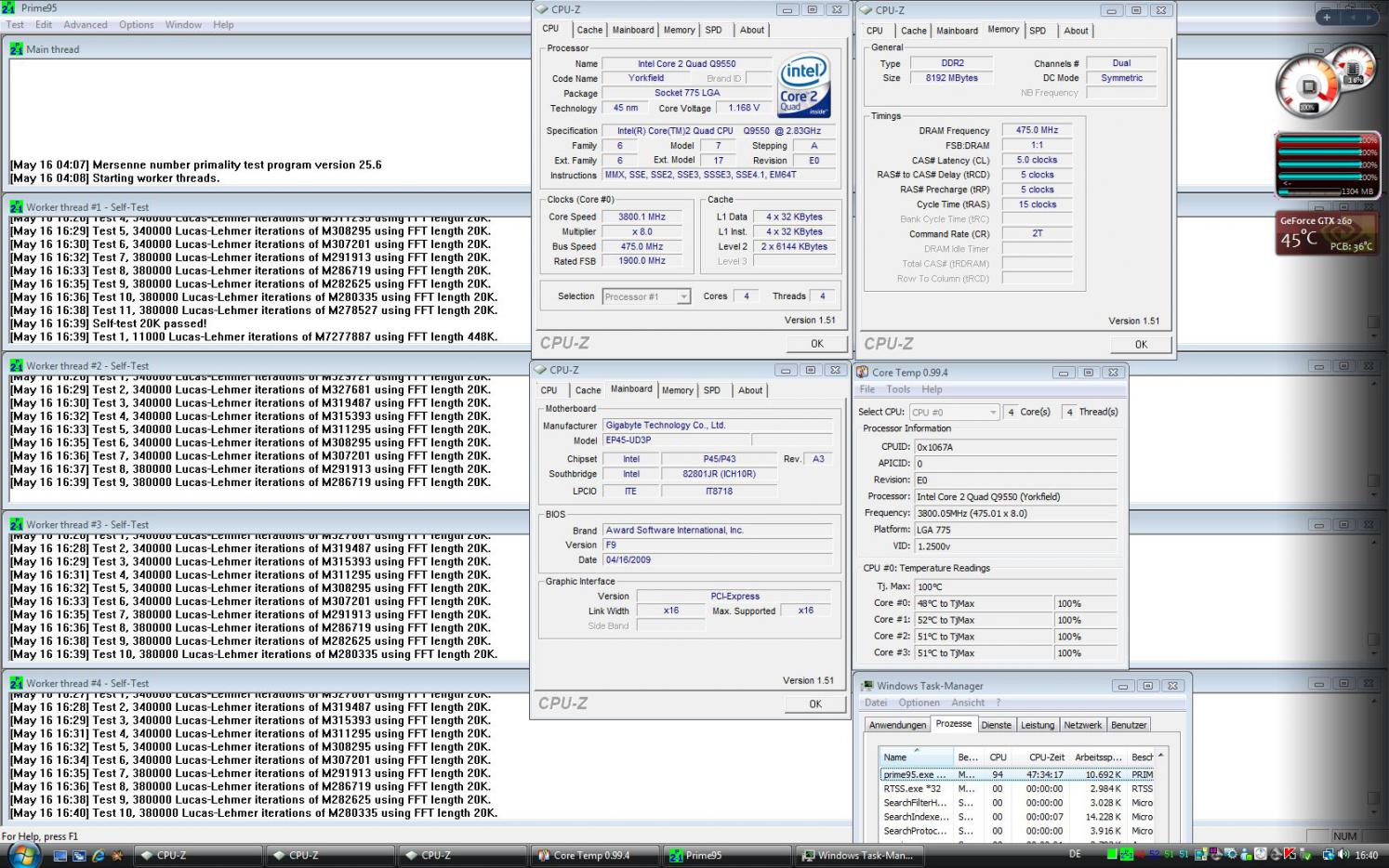Switch to the Netzwerk tab in Task-Manager

pos(1082,725)
